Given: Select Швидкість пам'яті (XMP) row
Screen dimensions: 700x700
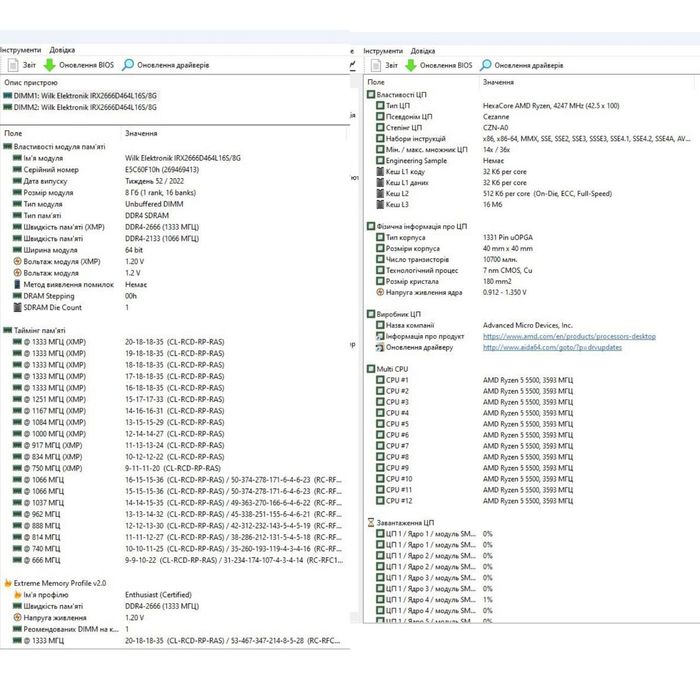Looking at the screenshot, I should coord(174,227).
